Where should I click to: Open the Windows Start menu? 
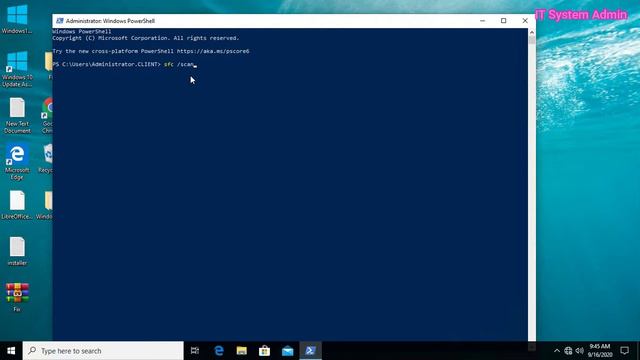click(11, 351)
